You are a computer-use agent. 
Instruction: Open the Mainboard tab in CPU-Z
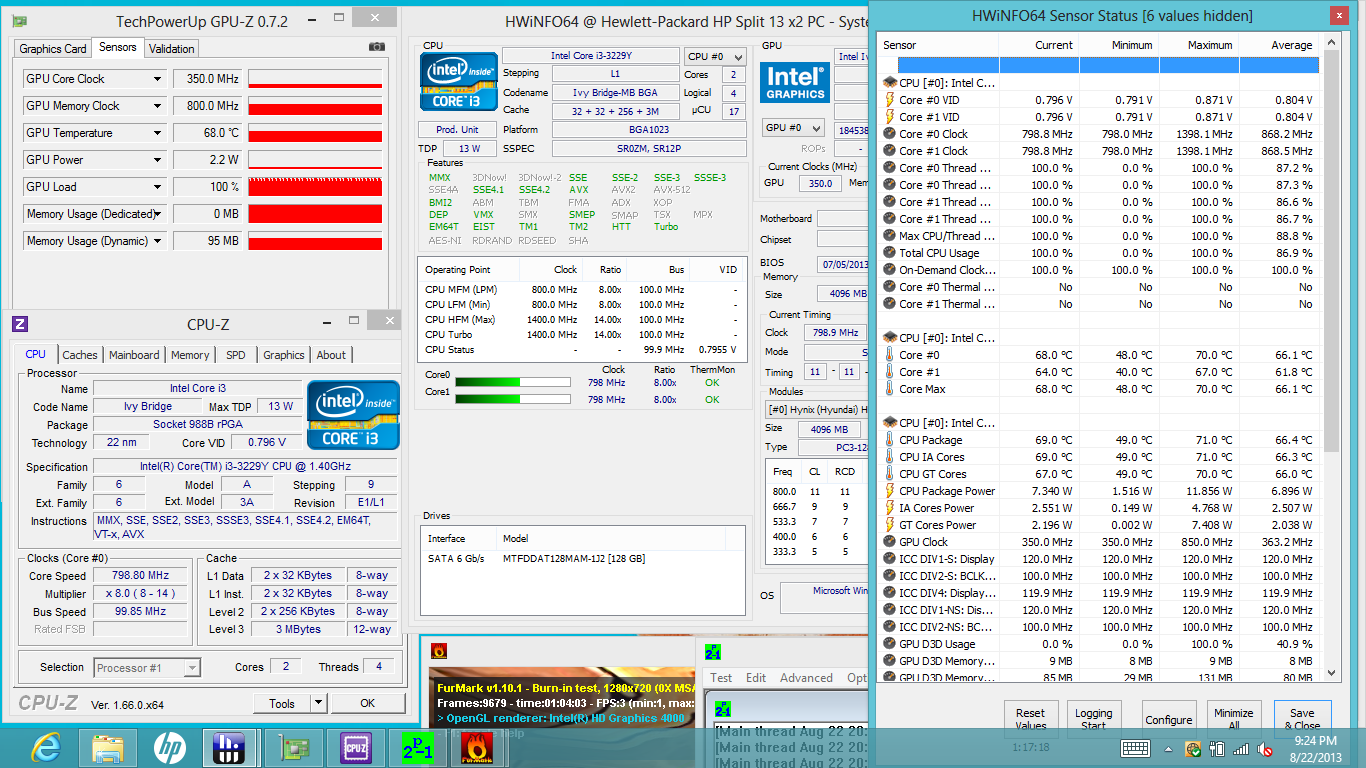(x=134, y=355)
